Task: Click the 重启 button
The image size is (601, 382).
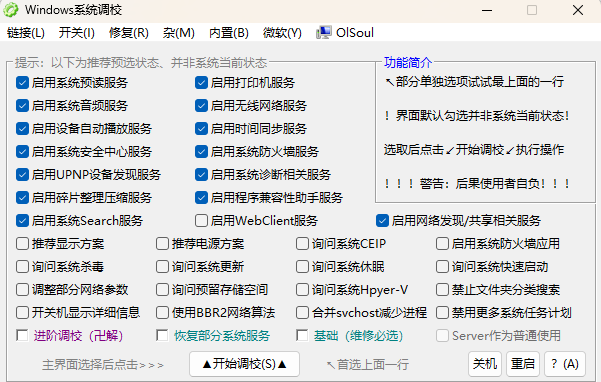Action: (x=523, y=364)
